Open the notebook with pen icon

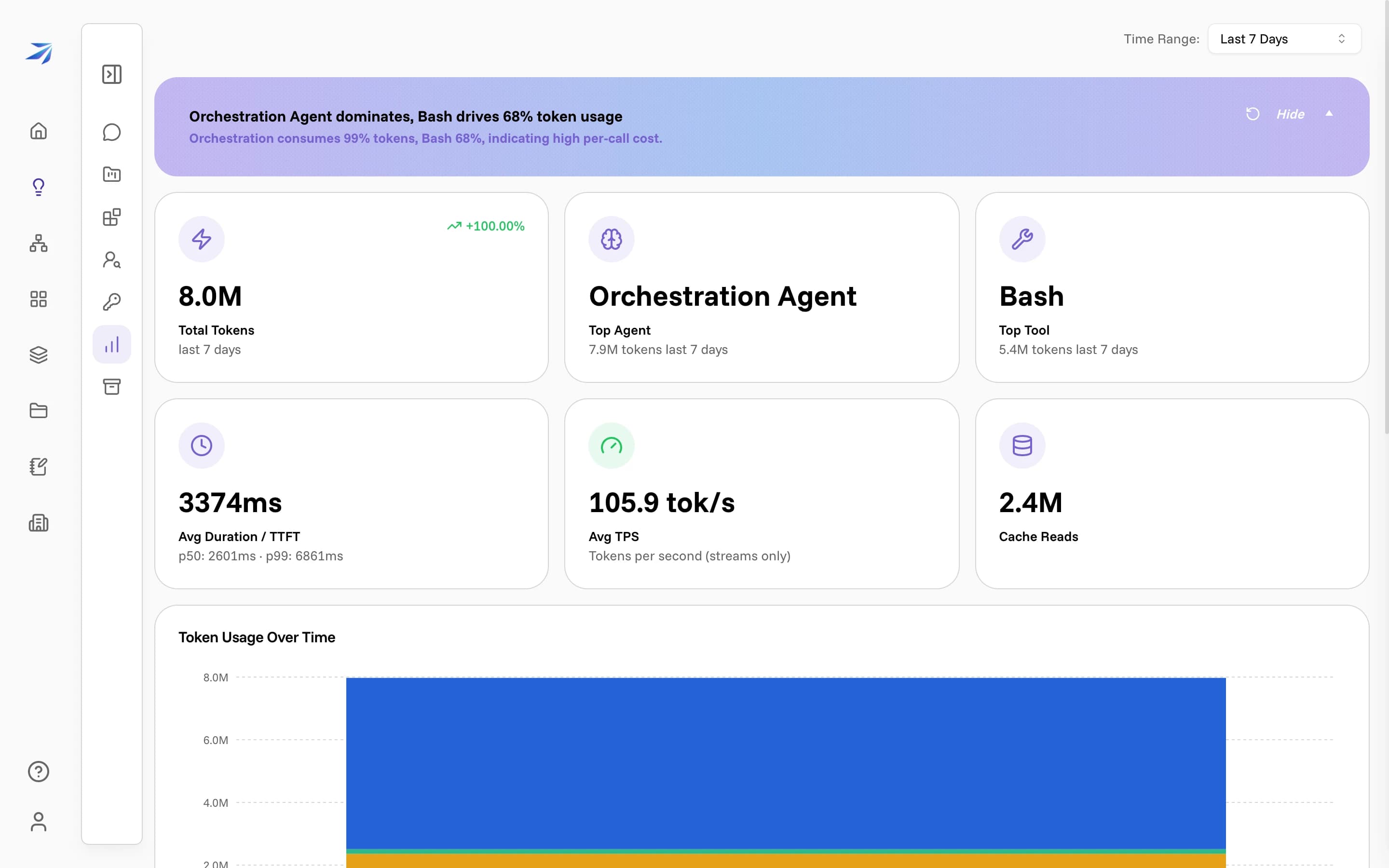[x=39, y=466]
